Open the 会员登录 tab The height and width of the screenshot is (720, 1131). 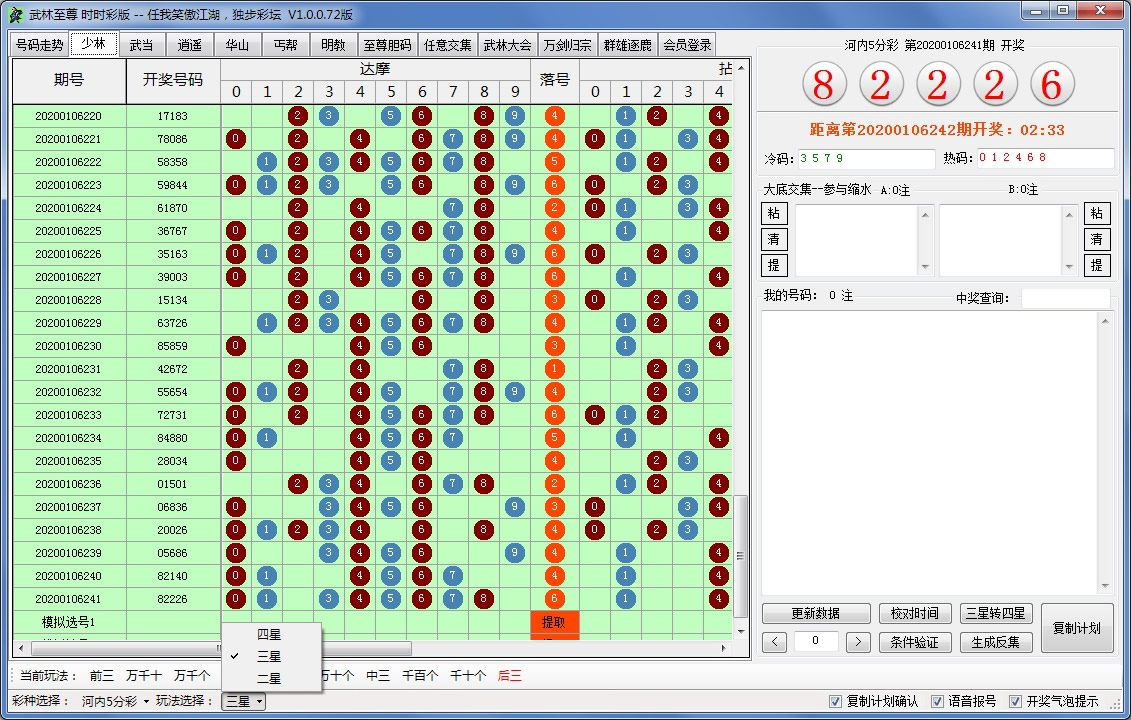coord(686,45)
